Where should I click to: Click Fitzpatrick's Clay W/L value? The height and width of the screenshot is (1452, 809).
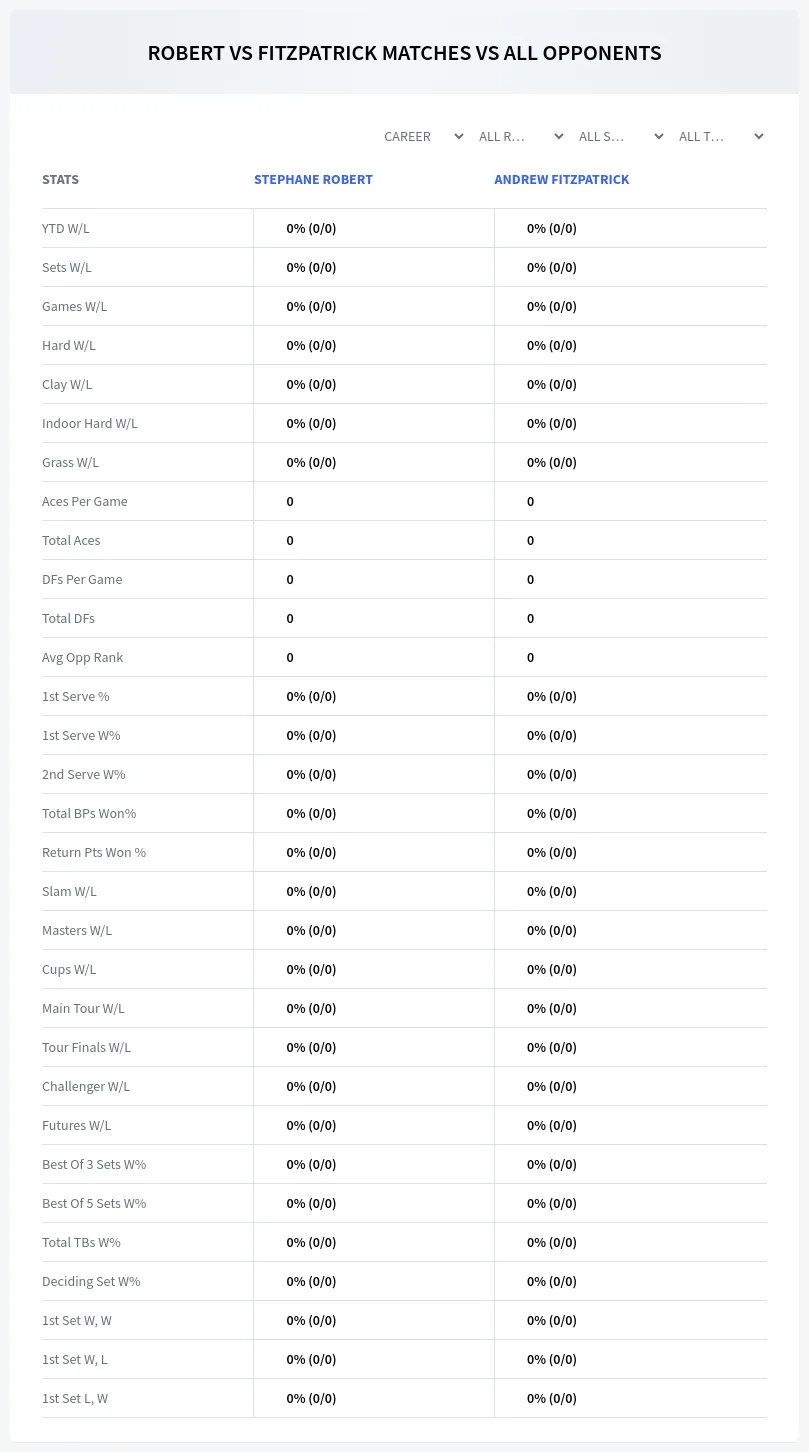[552, 384]
